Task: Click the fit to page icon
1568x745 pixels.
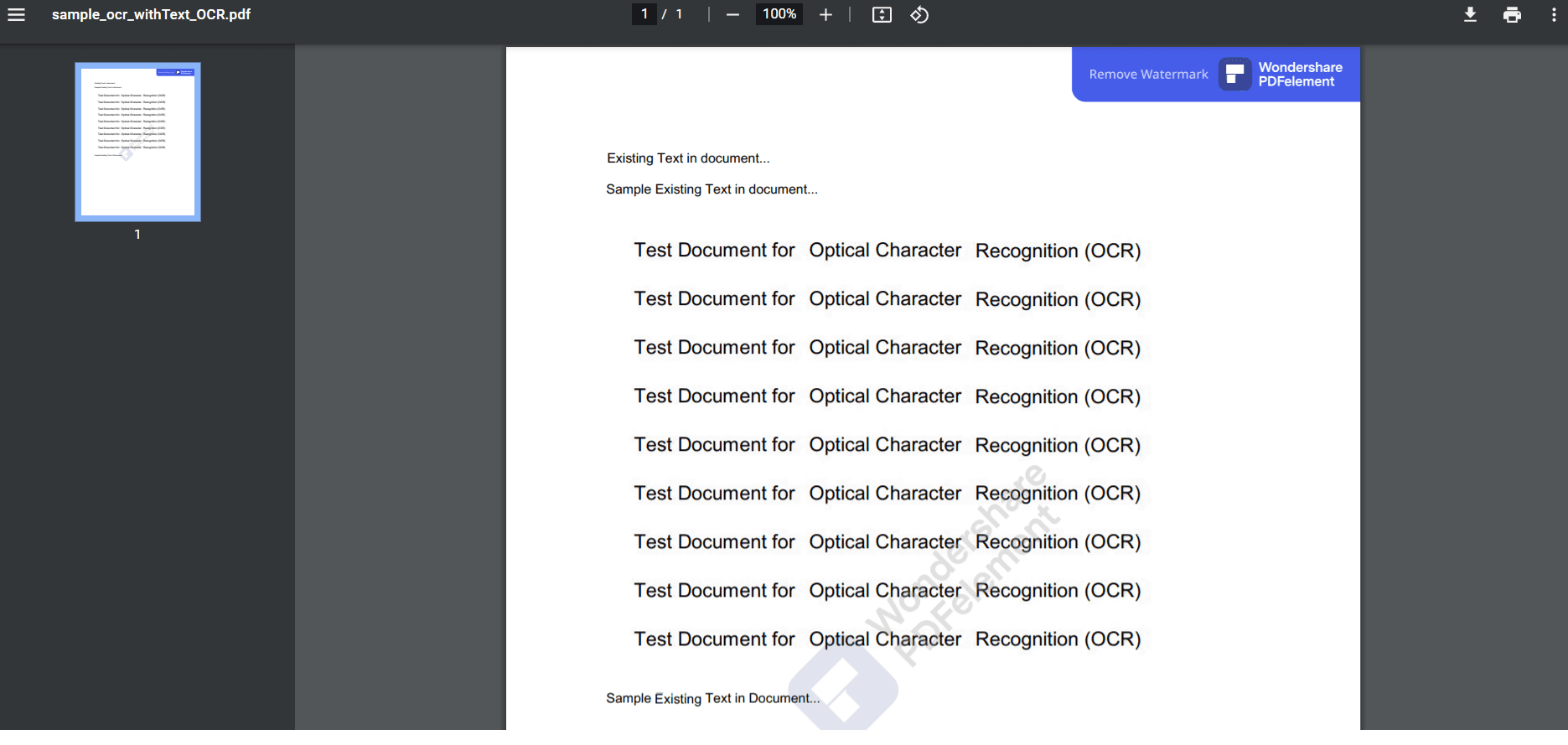Action: click(882, 14)
